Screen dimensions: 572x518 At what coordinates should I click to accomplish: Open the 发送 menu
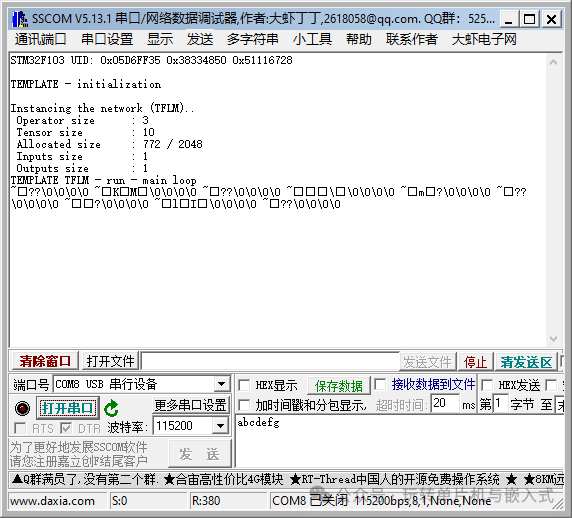tap(200, 39)
